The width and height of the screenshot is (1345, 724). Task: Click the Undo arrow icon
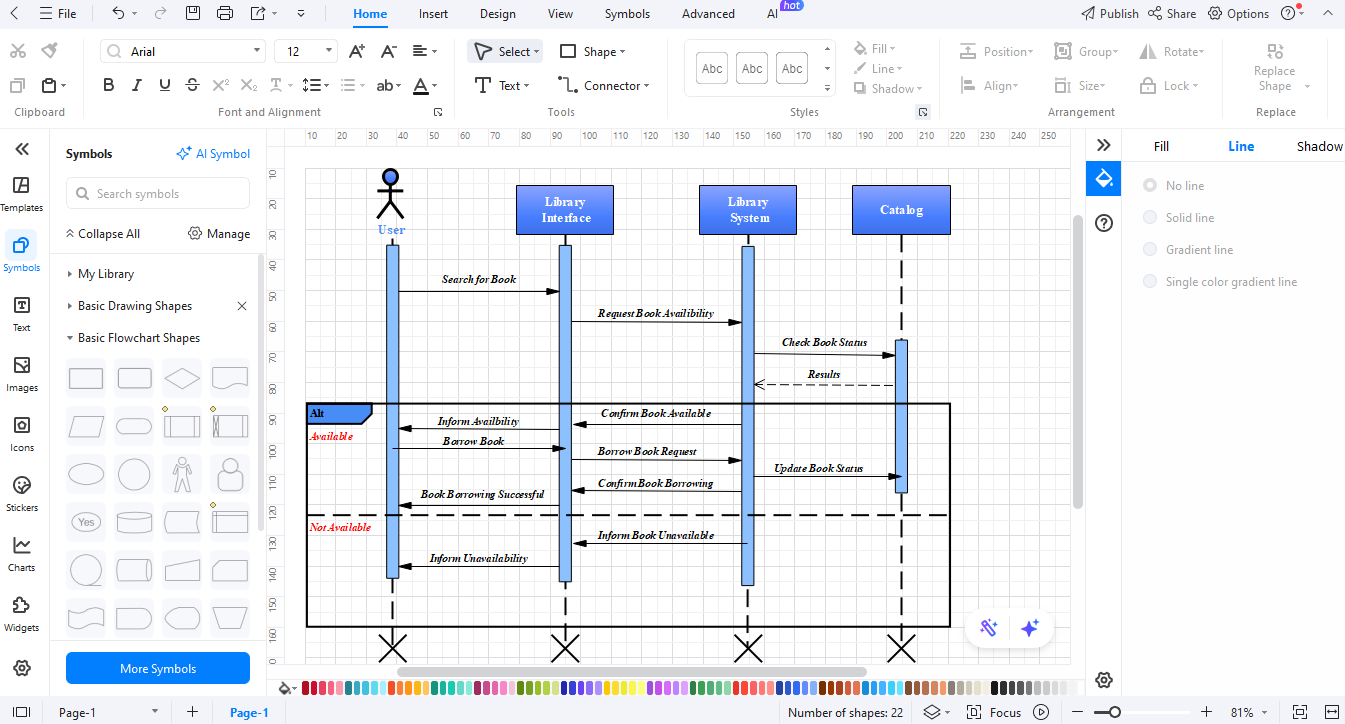pyautogui.click(x=119, y=14)
